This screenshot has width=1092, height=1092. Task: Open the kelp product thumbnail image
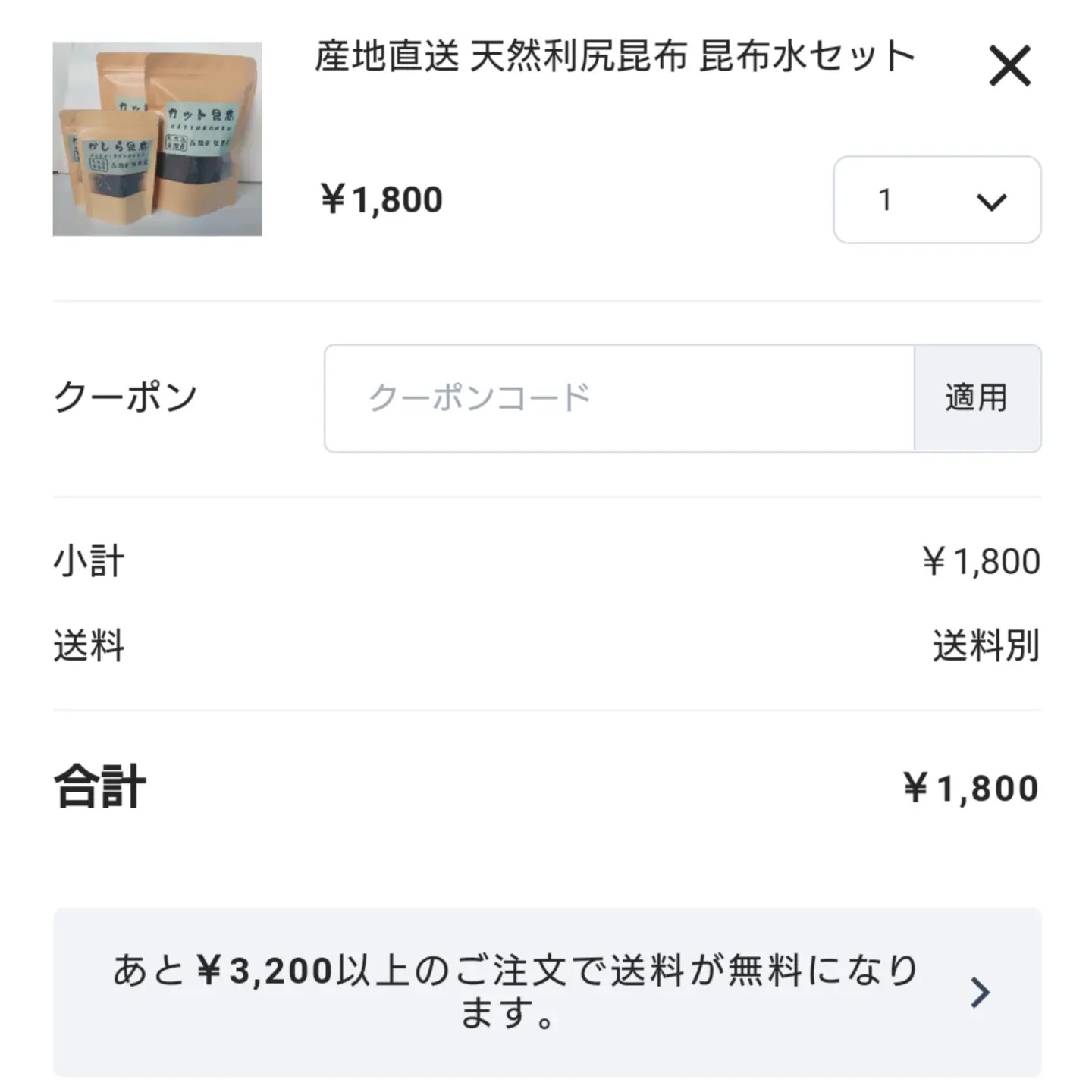(157, 140)
